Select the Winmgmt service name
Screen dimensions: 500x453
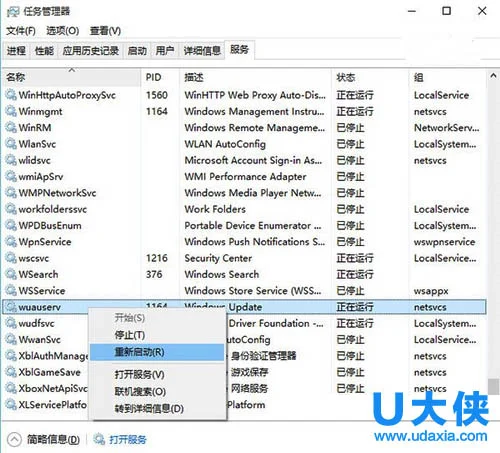(40, 111)
